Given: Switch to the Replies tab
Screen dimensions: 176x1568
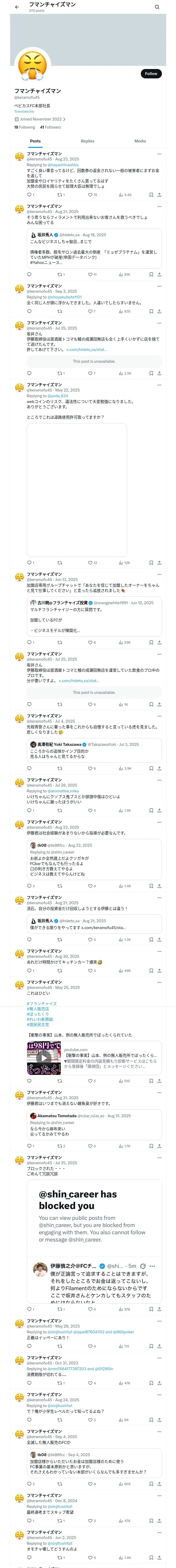Looking at the screenshot, I should [87, 141].
